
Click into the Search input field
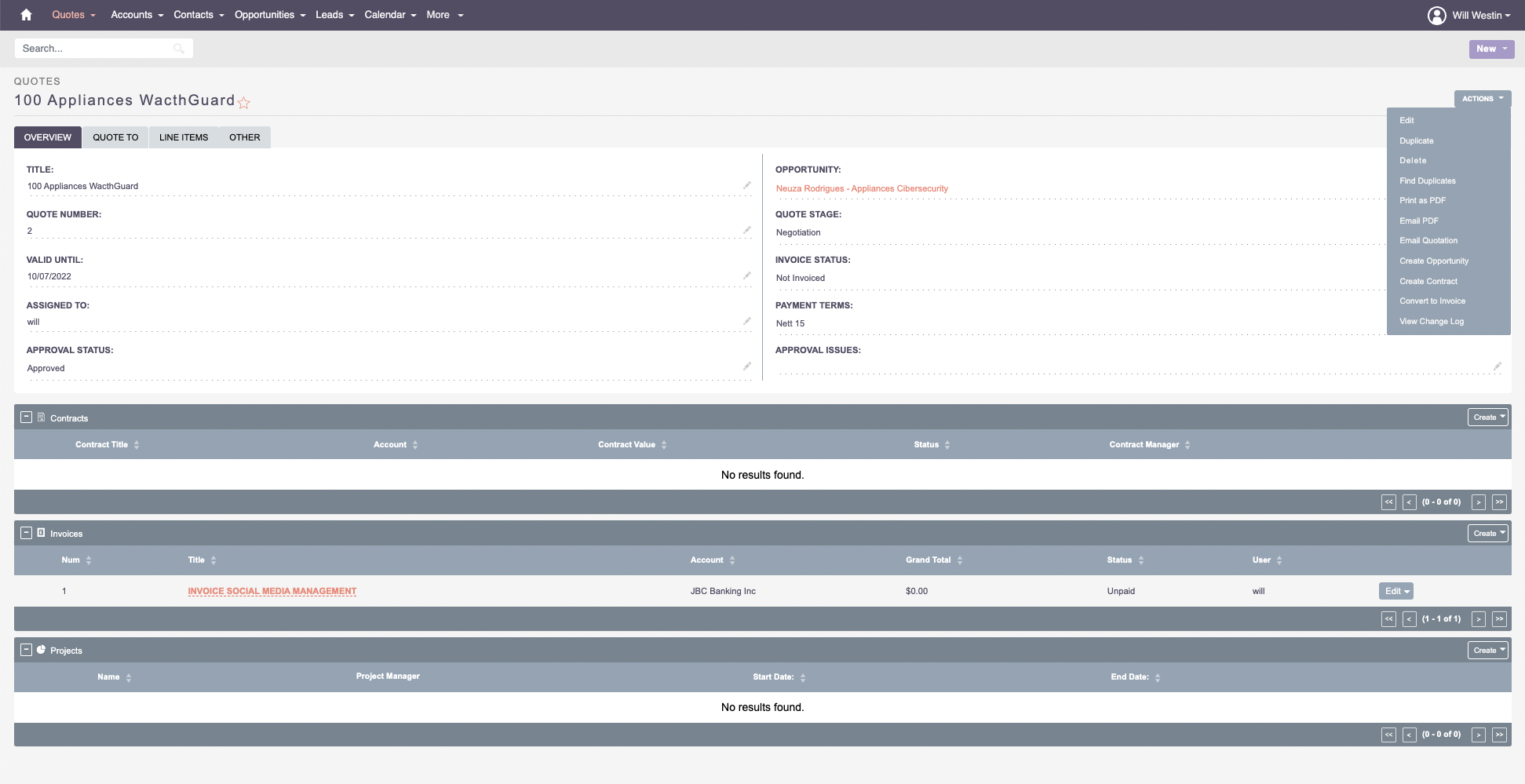94,49
